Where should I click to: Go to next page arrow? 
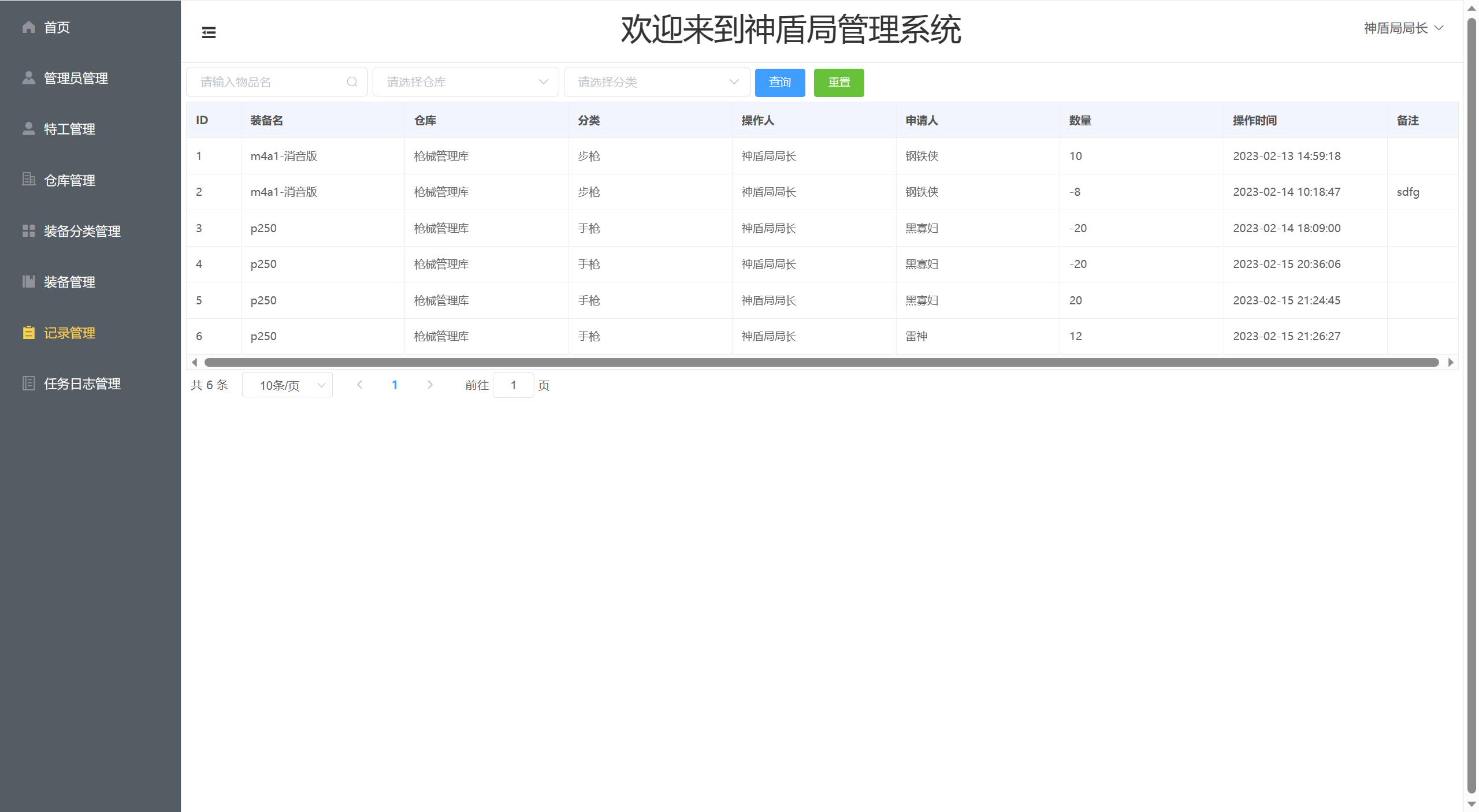coord(430,385)
